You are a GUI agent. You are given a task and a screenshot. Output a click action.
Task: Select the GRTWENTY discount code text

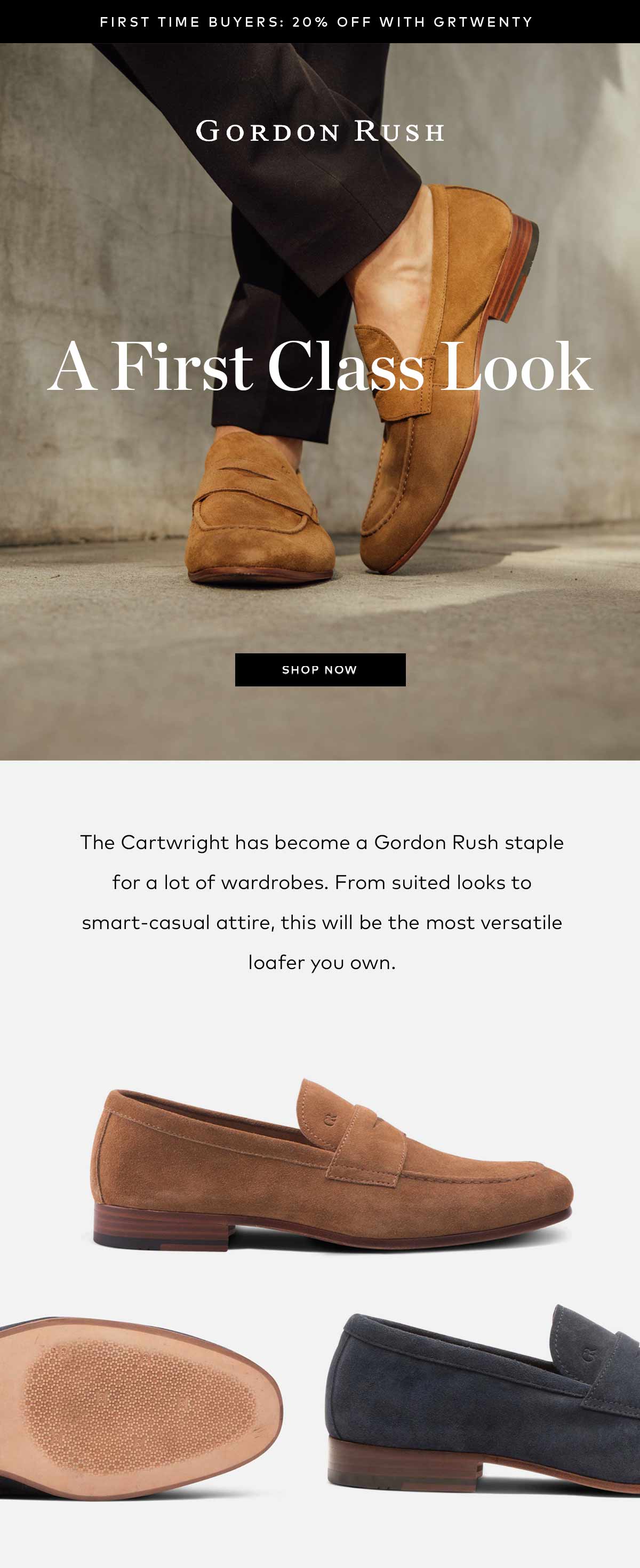point(484,22)
